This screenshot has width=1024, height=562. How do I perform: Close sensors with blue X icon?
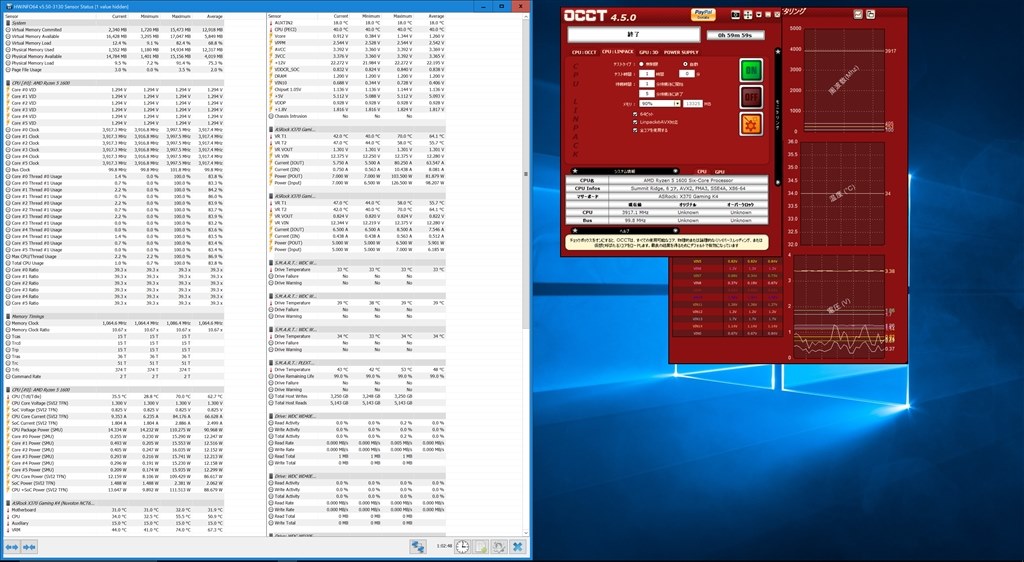coord(517,546)
